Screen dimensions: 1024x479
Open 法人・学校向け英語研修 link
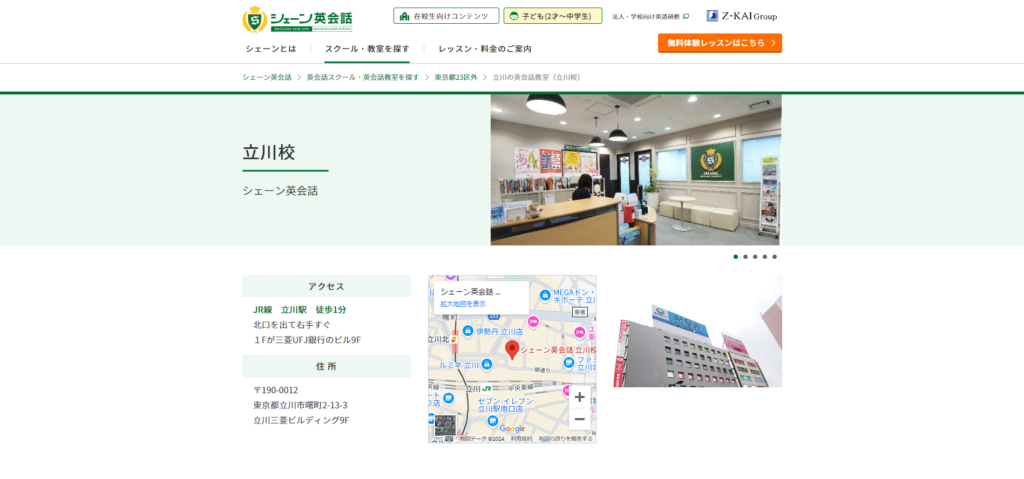(645, 16)
